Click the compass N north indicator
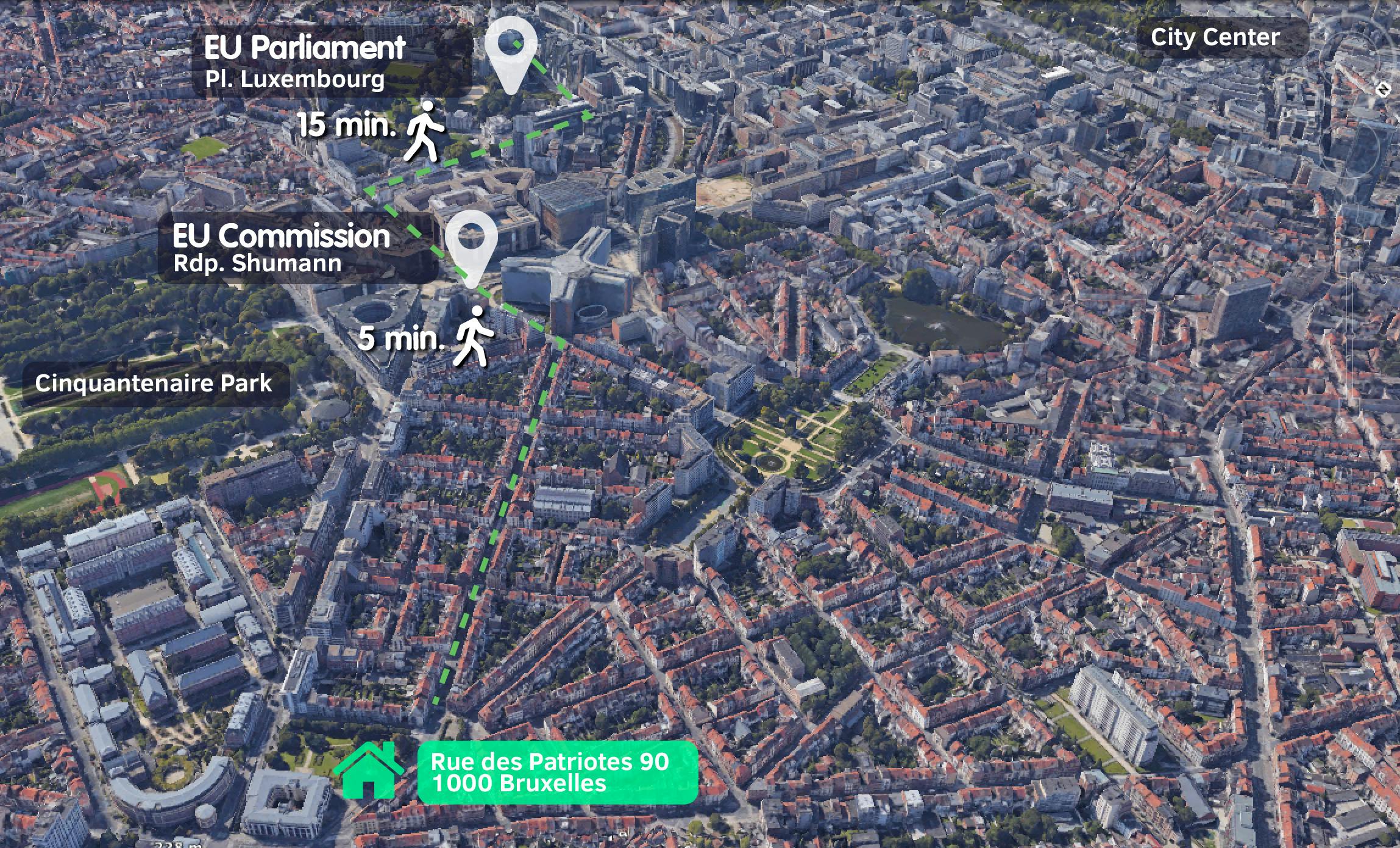 click(x=1383, y=90)
